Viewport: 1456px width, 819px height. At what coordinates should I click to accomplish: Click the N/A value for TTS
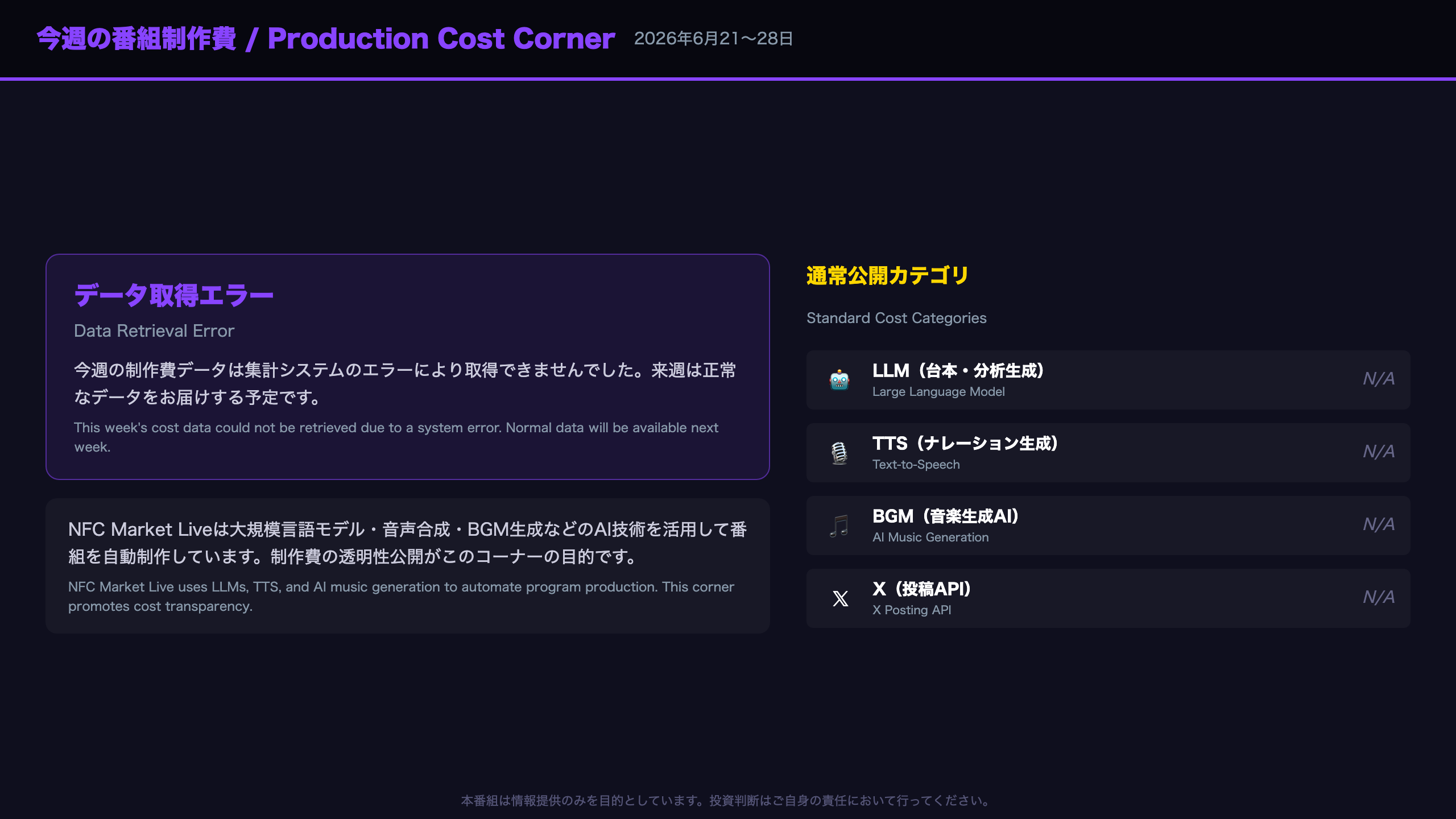(1379, 452)
